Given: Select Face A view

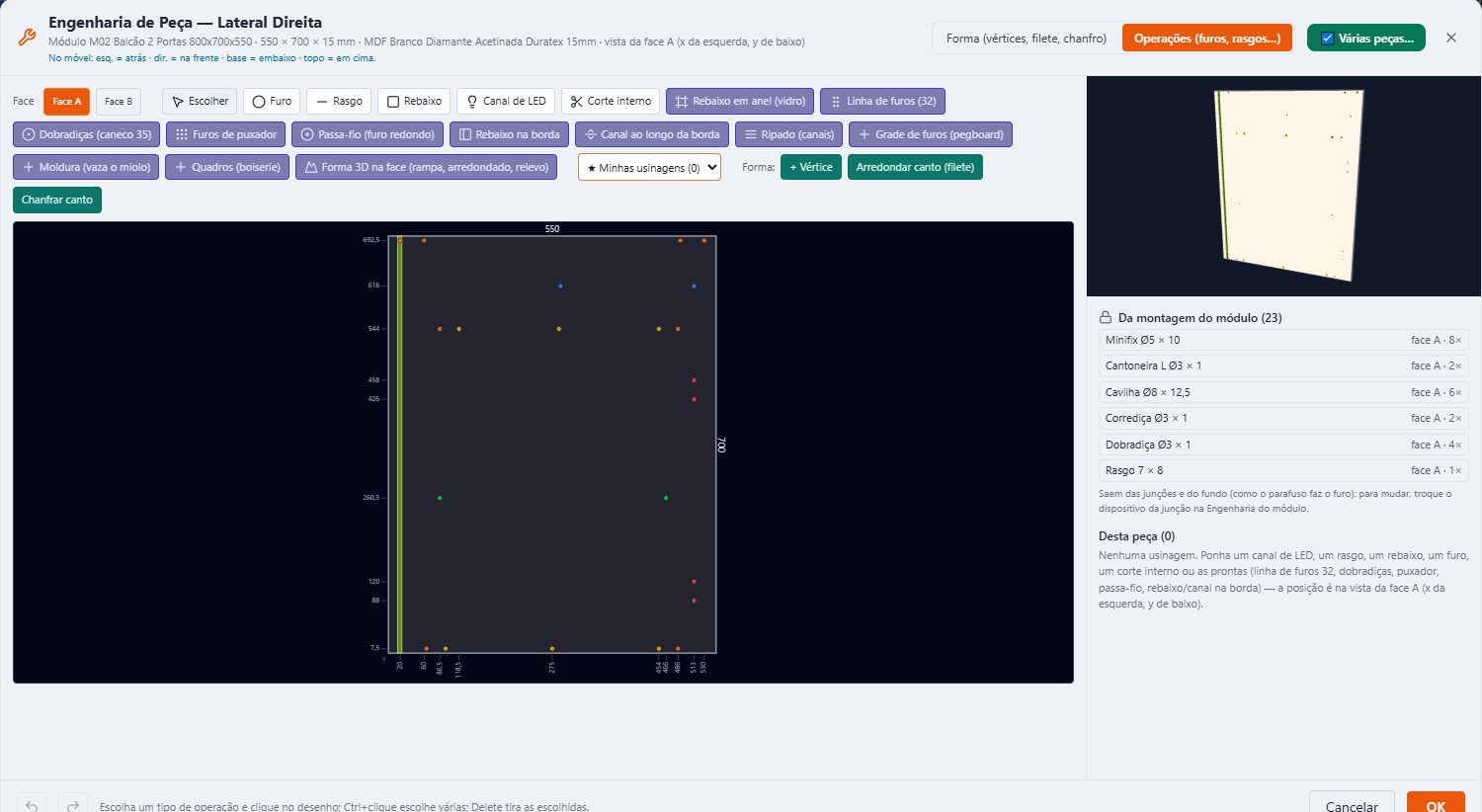Looking at the screenshot, I should coord(67,102).
